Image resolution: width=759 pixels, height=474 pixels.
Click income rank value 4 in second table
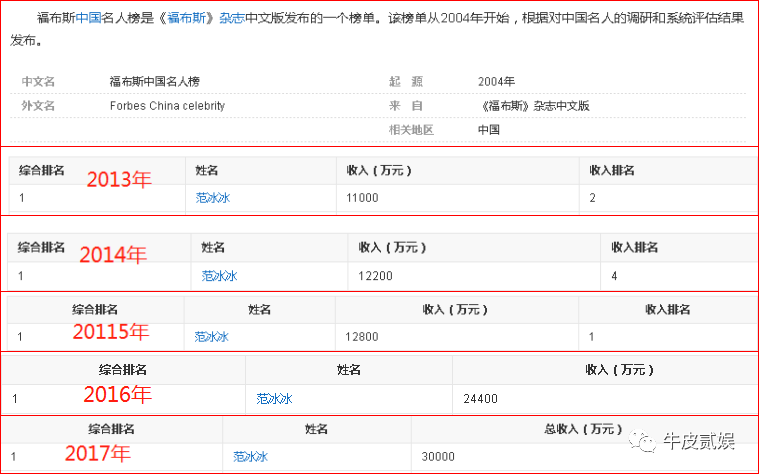point(614,276)
